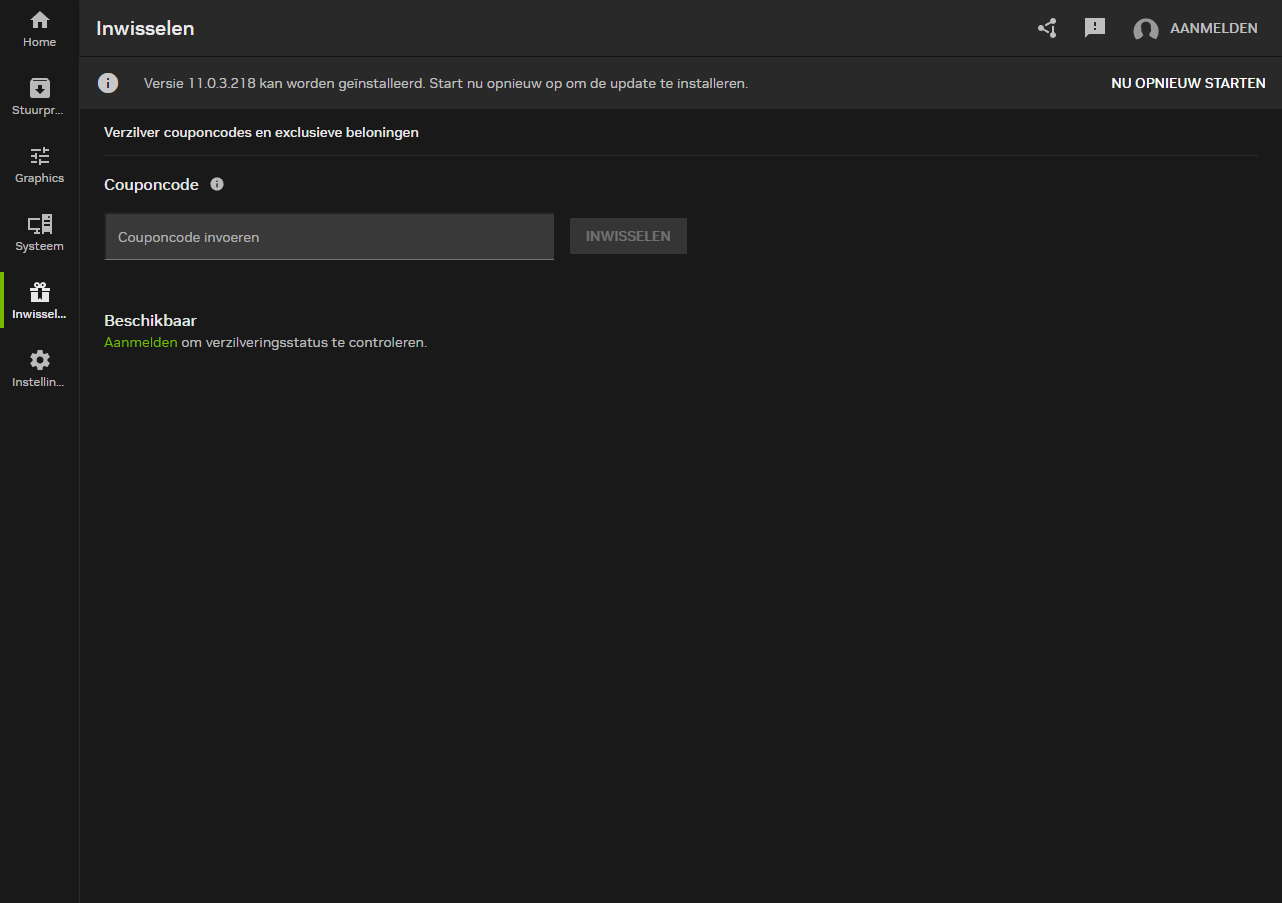The image size is (1282, 903).
Task: Click the Inwisselen page title
Action: tap(145, 28)
